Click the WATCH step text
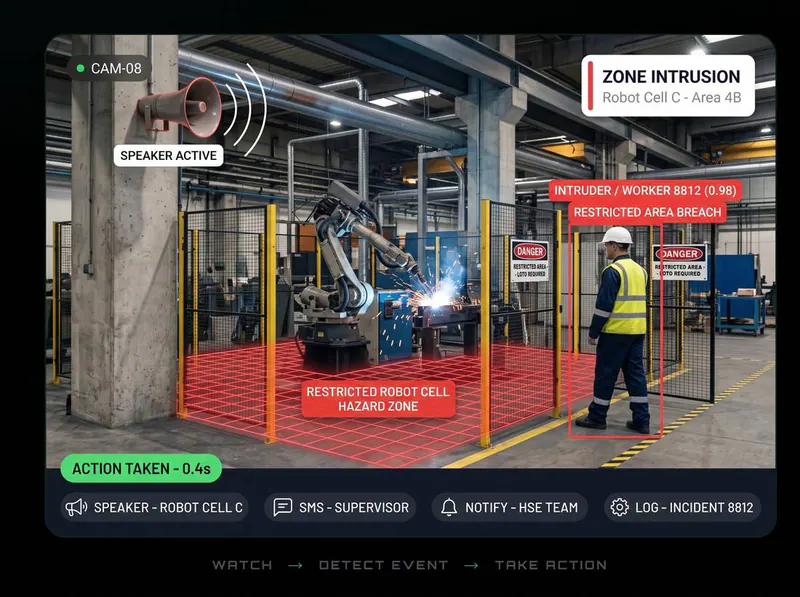The width and height of the screenshot is (800, 597). point(242,565)
